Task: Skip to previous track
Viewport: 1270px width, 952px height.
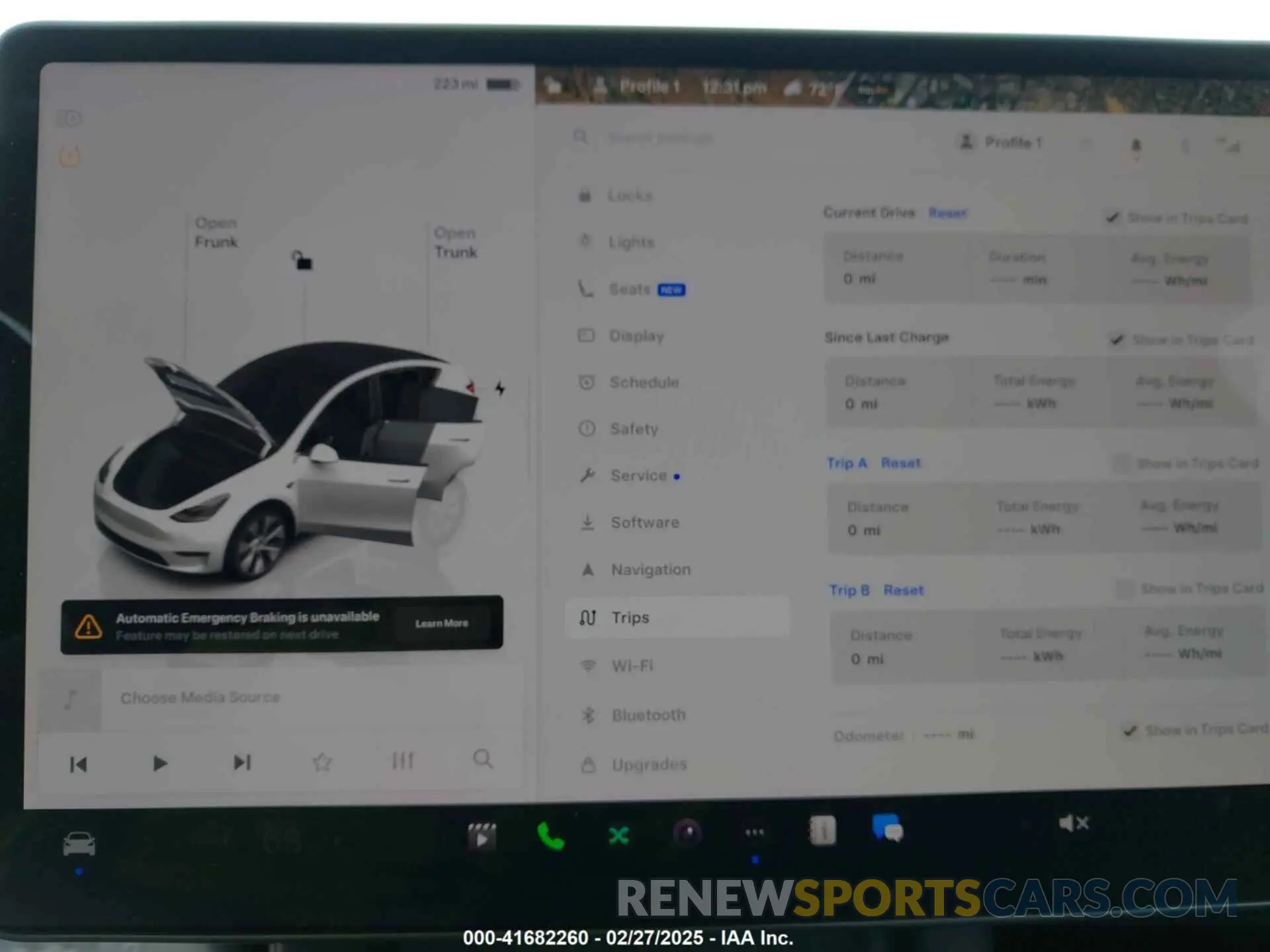Action: pyautogui.click(x=78, y=764)
